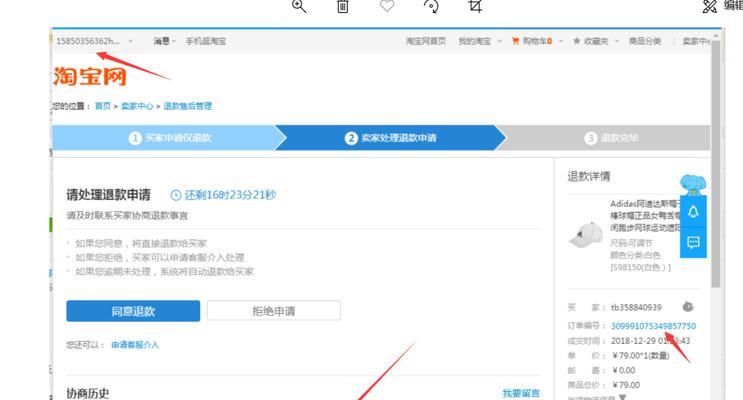743x400 pixels.
Task: Click the 同意退款 button
Action: click(133, 311)
